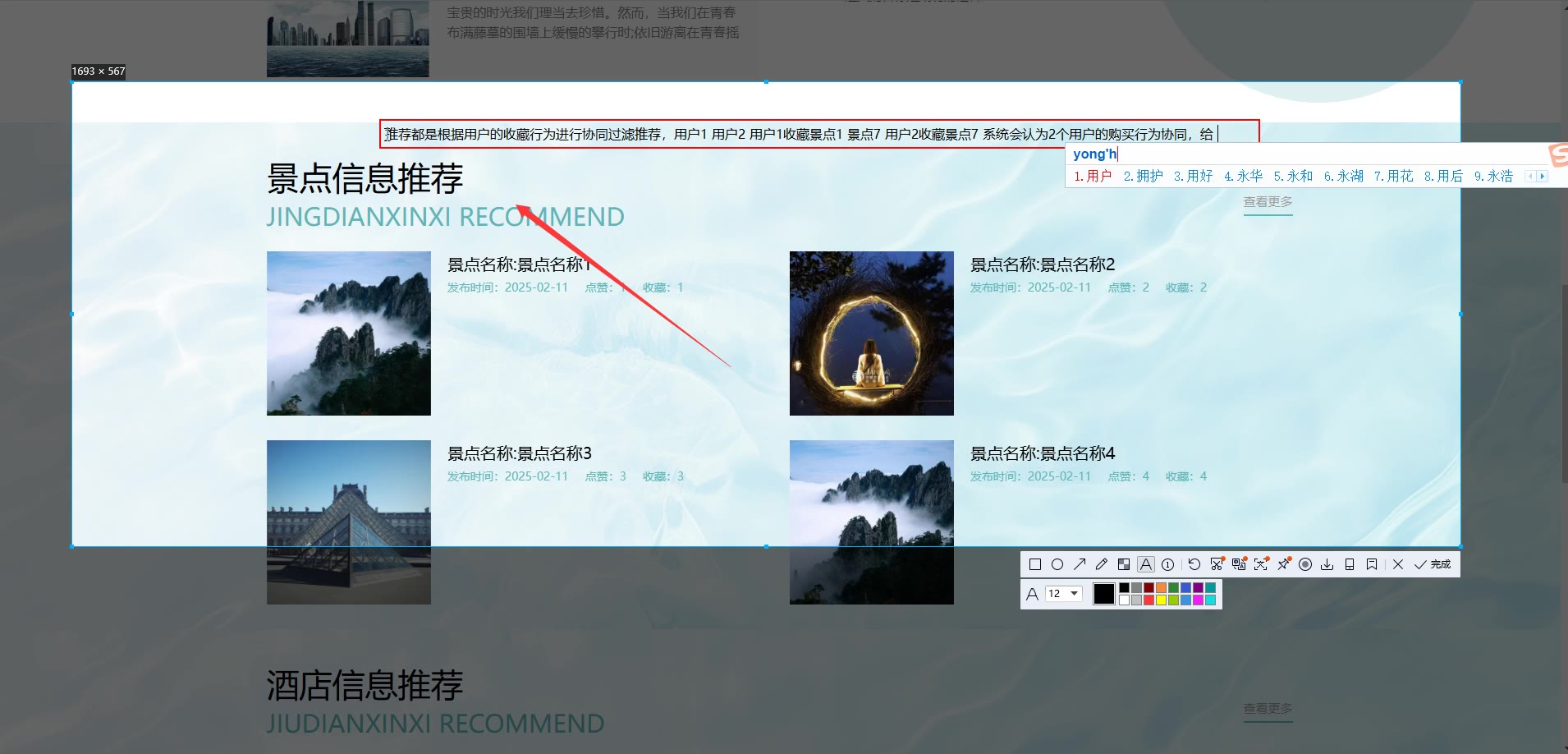This screenshot has height=754, width=1568.
Task: Open the title 景点名称:景点名称2
Action: coord(1043,264)
